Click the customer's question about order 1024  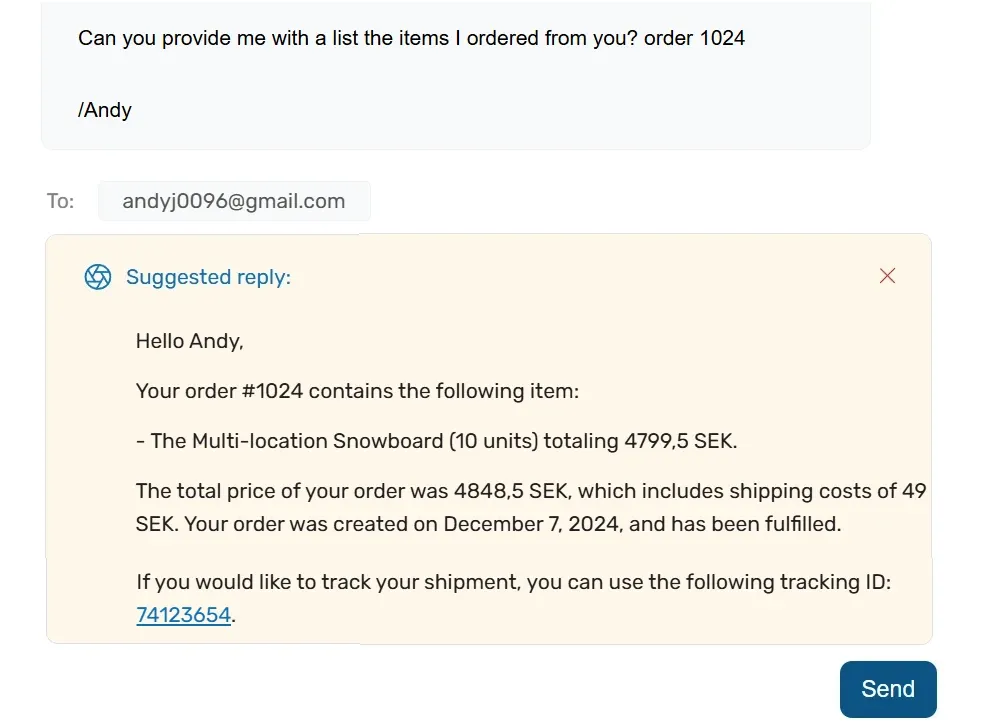point(411,38)
